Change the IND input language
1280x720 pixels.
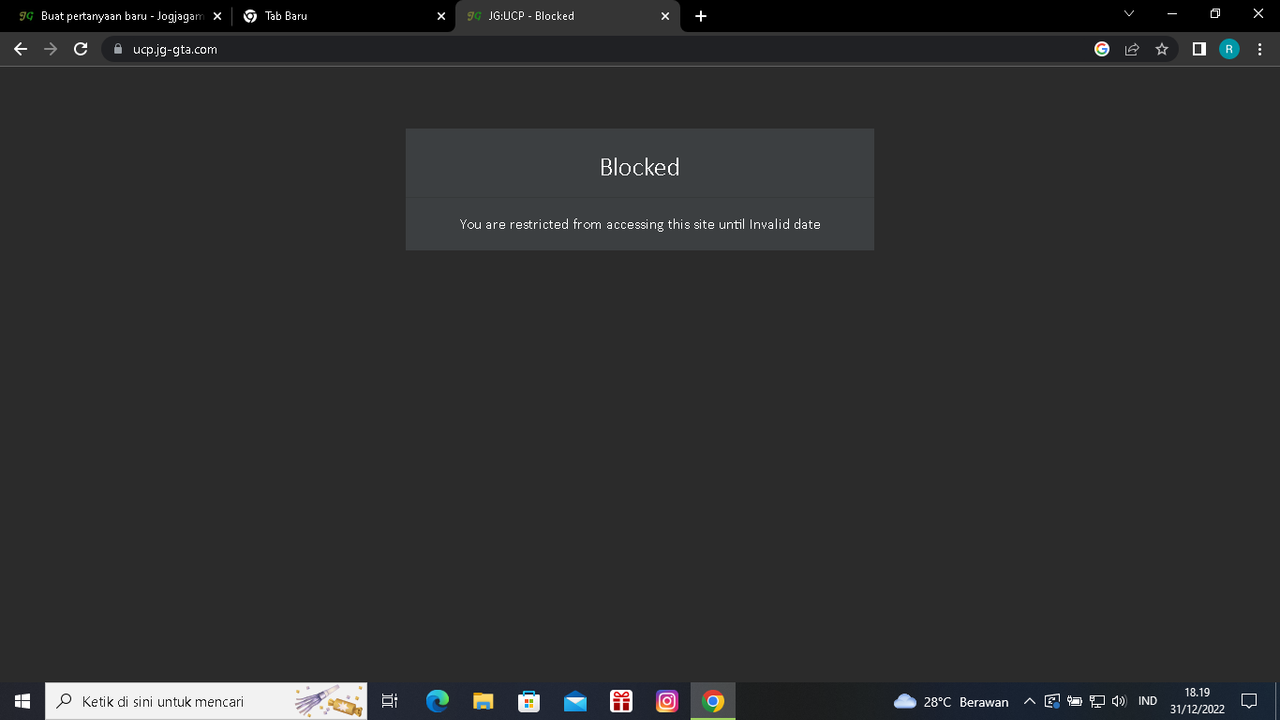[x=1148, y=701]
